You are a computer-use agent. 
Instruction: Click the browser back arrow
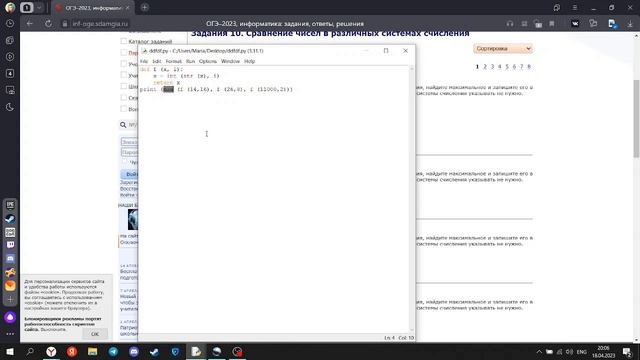pyautogui.click(x=29, y=24)
